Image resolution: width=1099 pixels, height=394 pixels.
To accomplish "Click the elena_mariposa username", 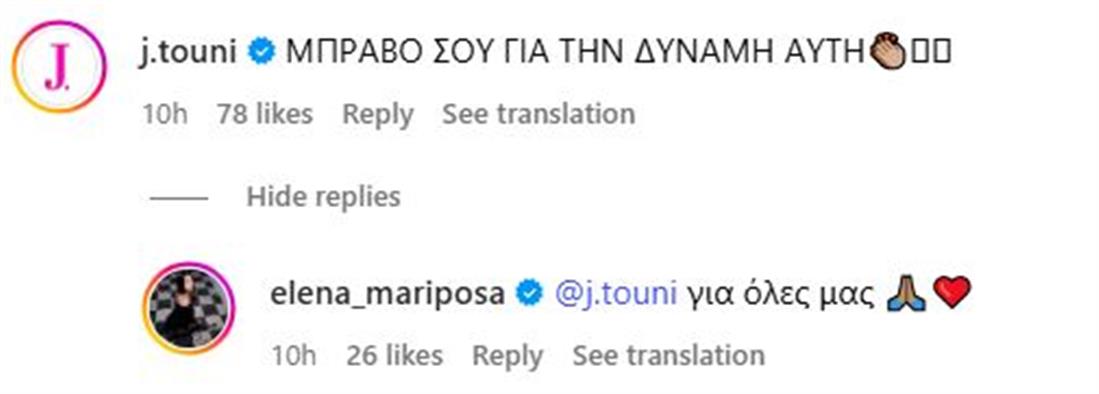I will pos(388,293).
